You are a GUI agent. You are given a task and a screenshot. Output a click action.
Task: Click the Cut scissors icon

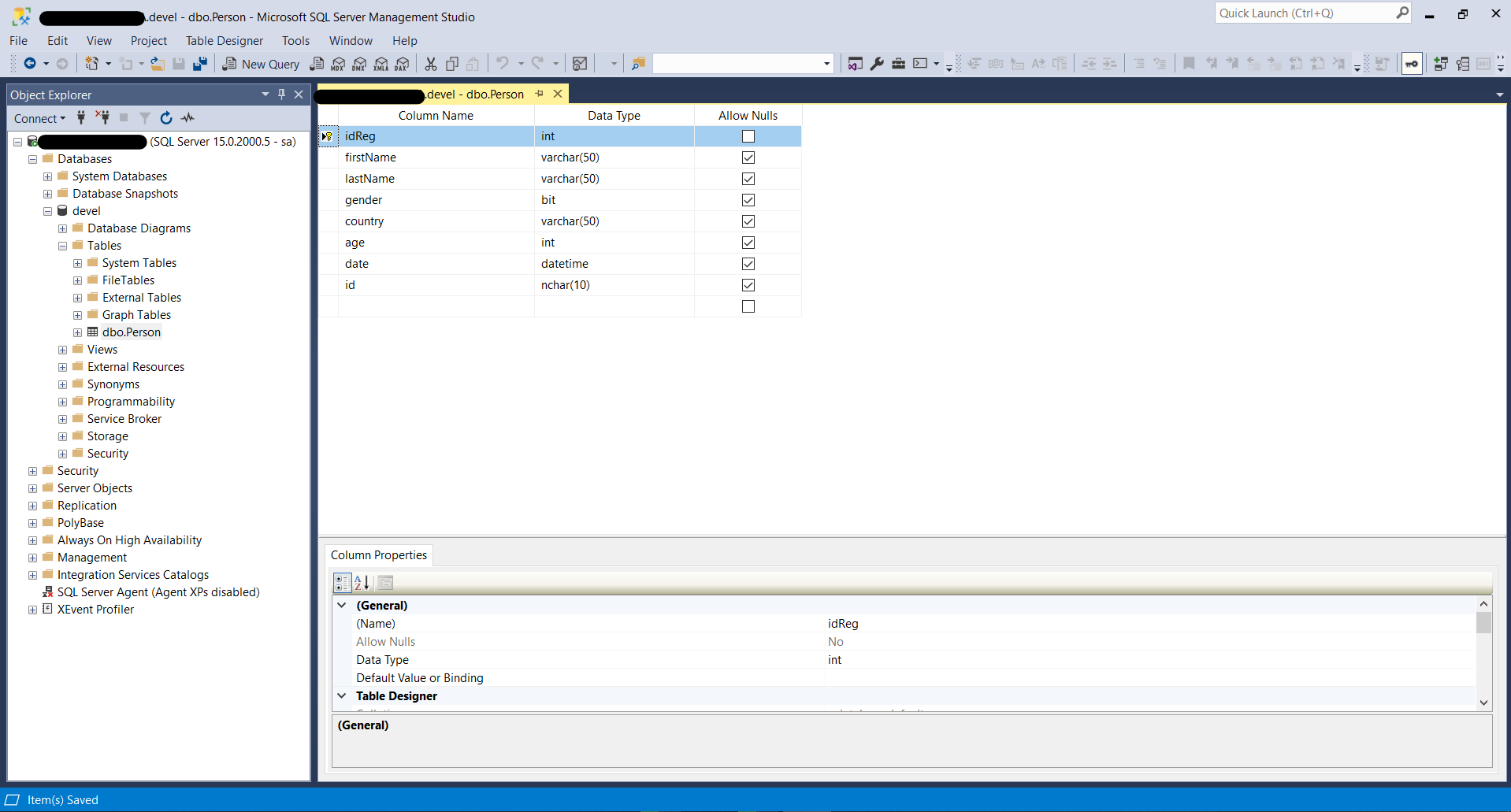click(430, 64)
